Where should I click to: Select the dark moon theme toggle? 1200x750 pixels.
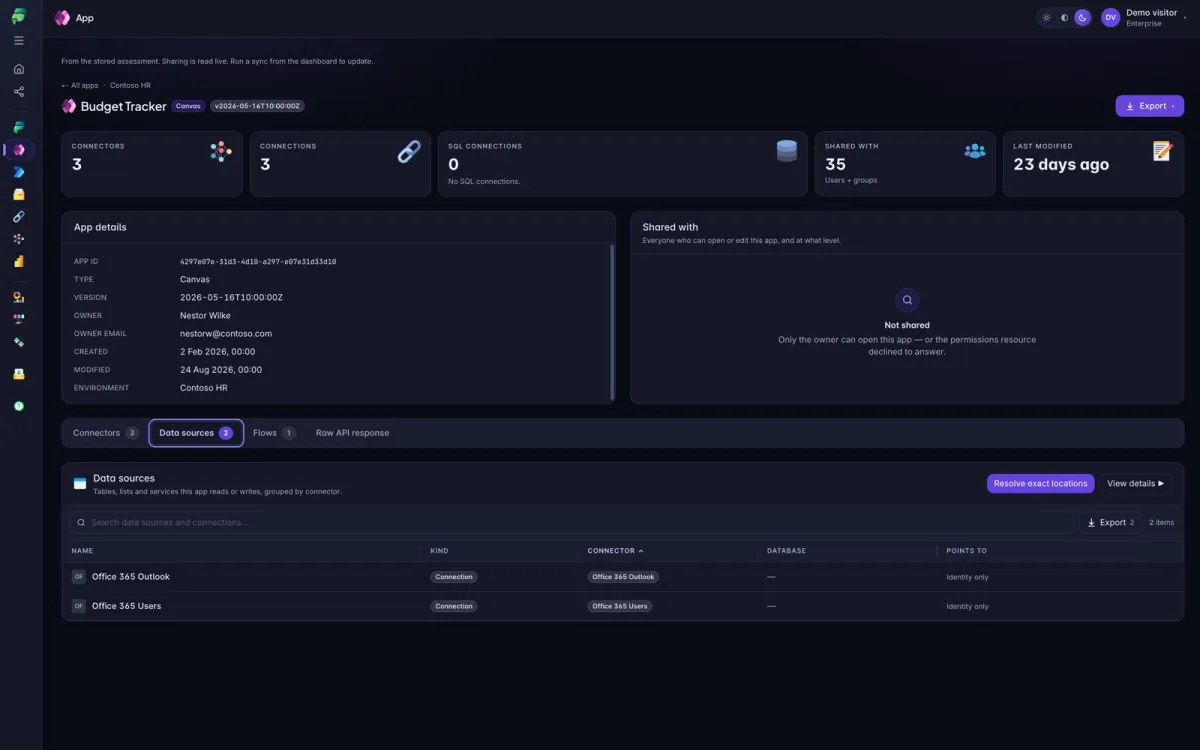tap(1082, 18)
